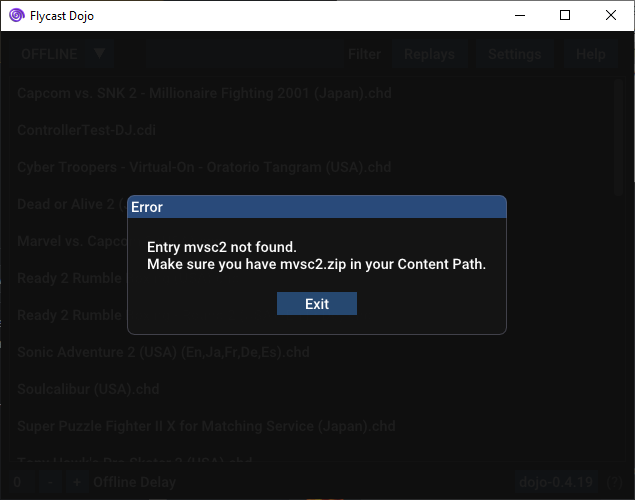Click the dojo-0.4.19 version button

[x=556, y=482]
